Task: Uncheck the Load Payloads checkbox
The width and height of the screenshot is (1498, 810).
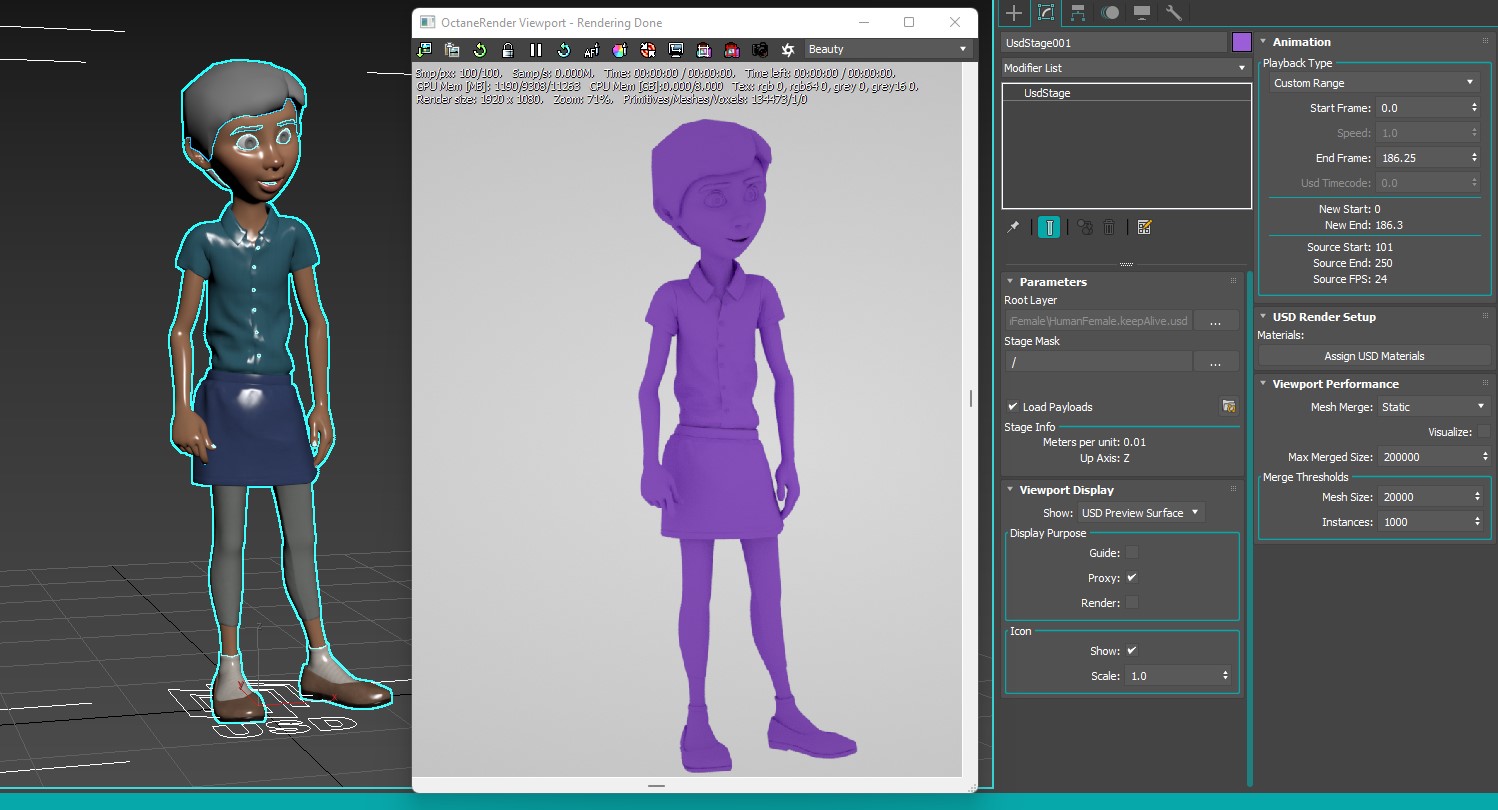Action: click(1013, 407)
